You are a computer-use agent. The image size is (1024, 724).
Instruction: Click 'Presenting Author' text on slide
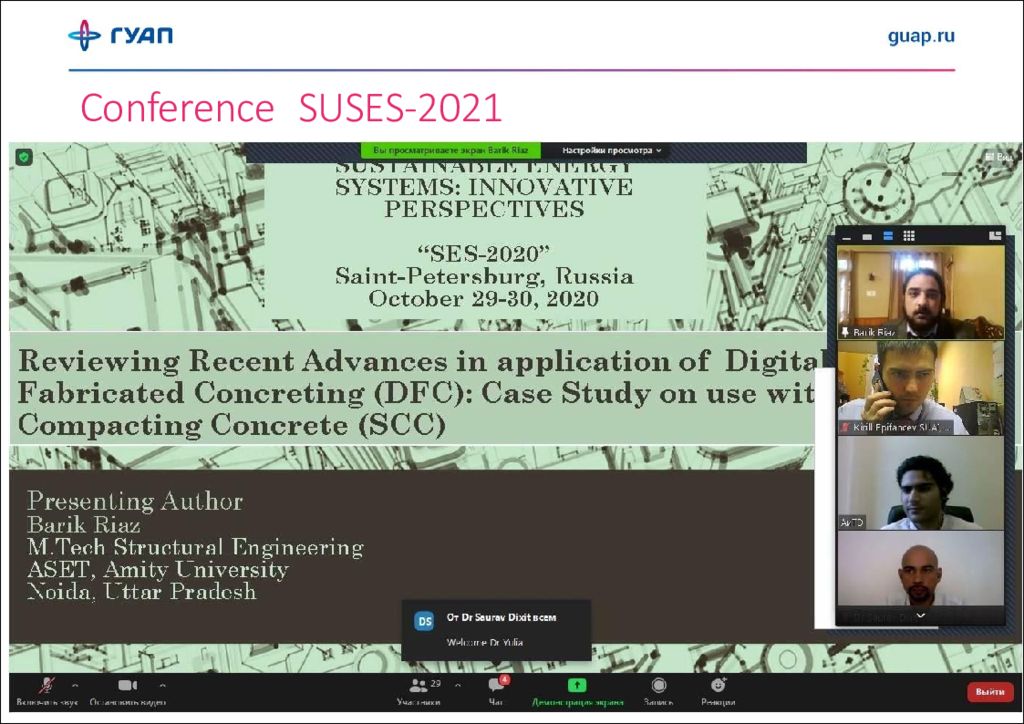coord(135,501)
